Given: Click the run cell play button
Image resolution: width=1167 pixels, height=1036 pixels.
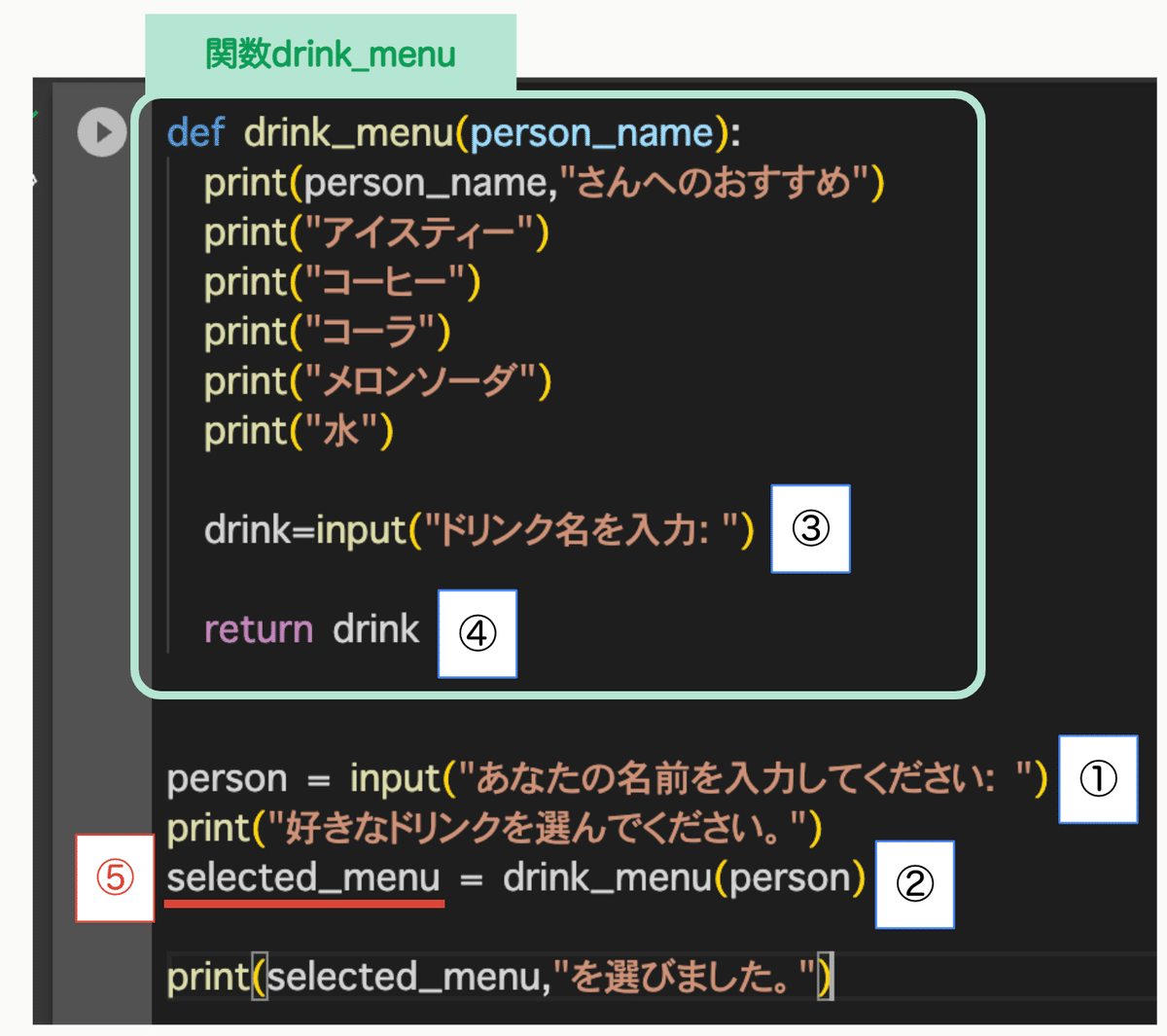Looking at the screenshot, I should coord(101,133).
